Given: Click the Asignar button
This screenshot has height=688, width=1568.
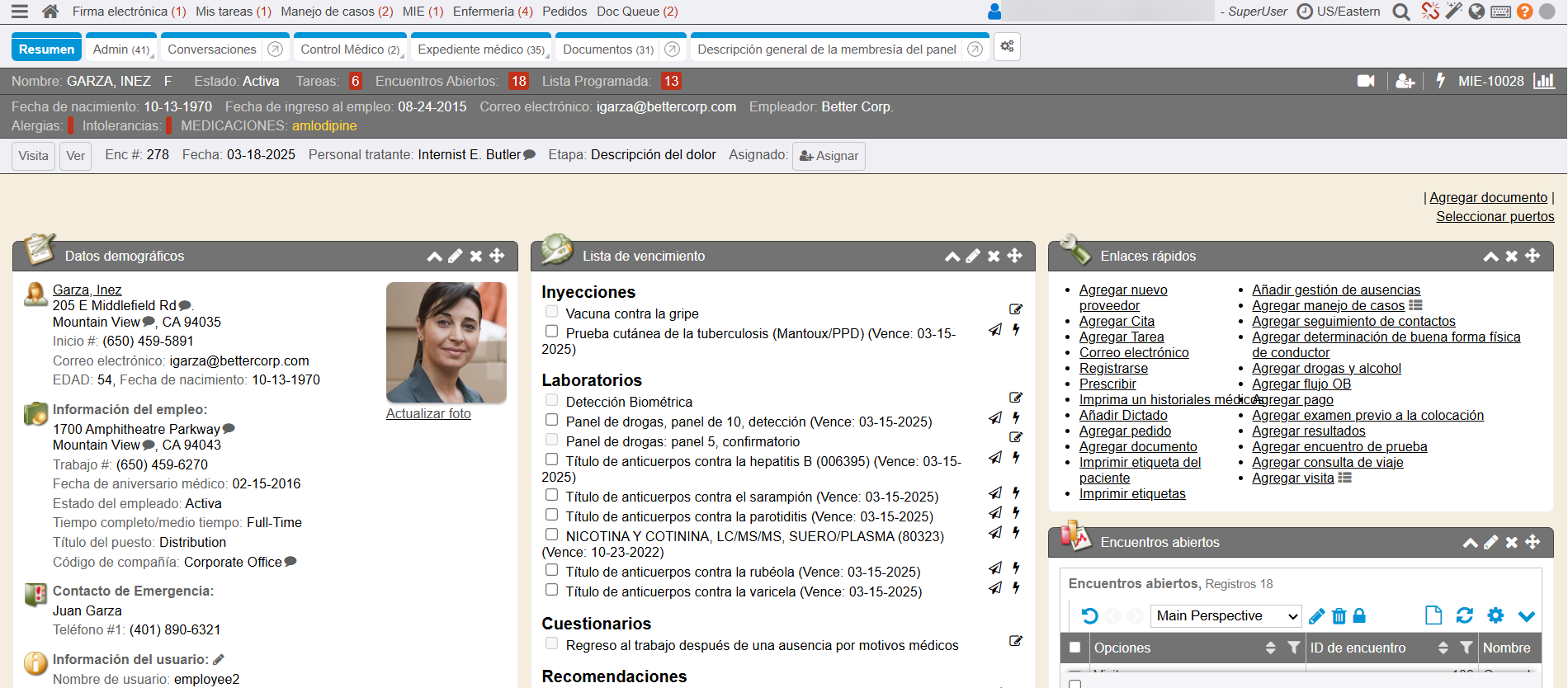Looking at the screenshot, I should tap(829, 156).
